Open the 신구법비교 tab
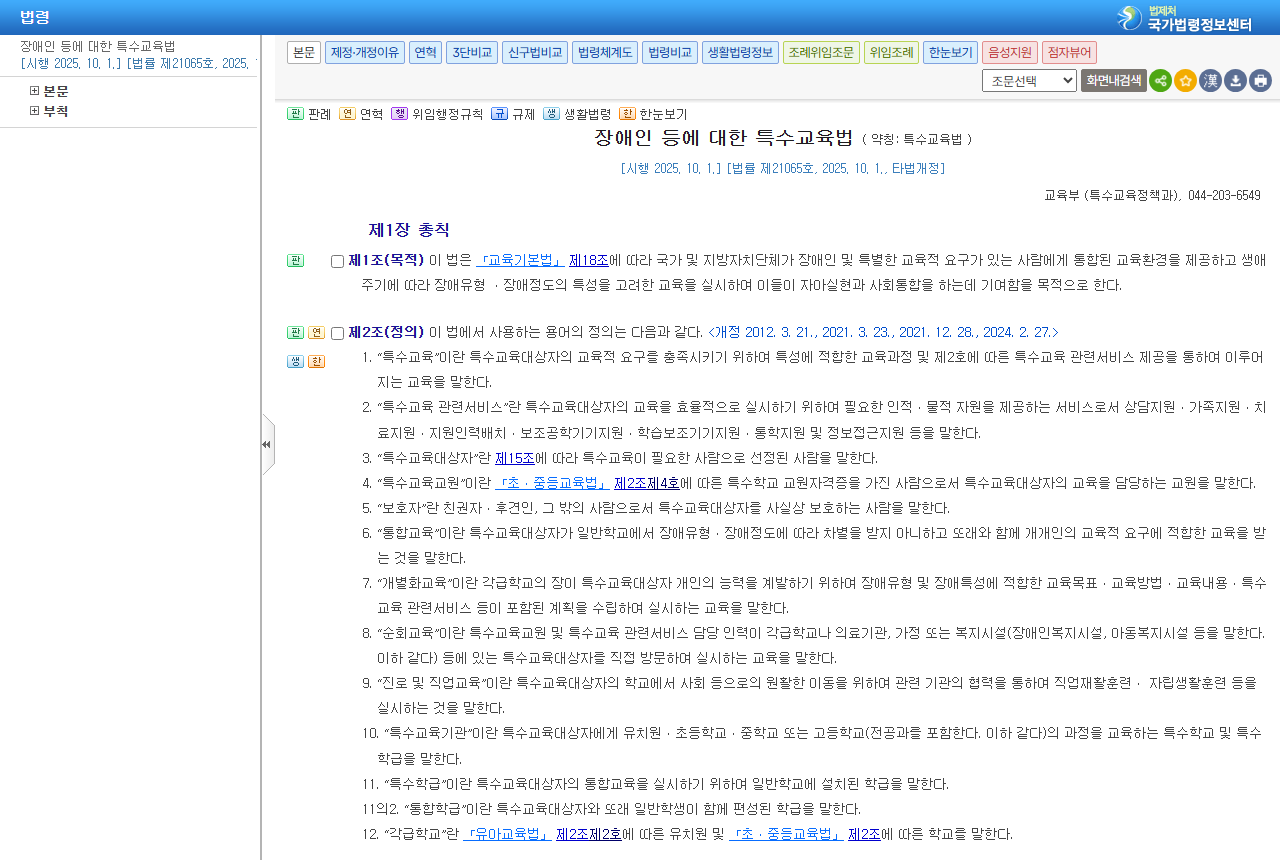Viewport: 1280px width, 860px height. [x=535, y=53]
